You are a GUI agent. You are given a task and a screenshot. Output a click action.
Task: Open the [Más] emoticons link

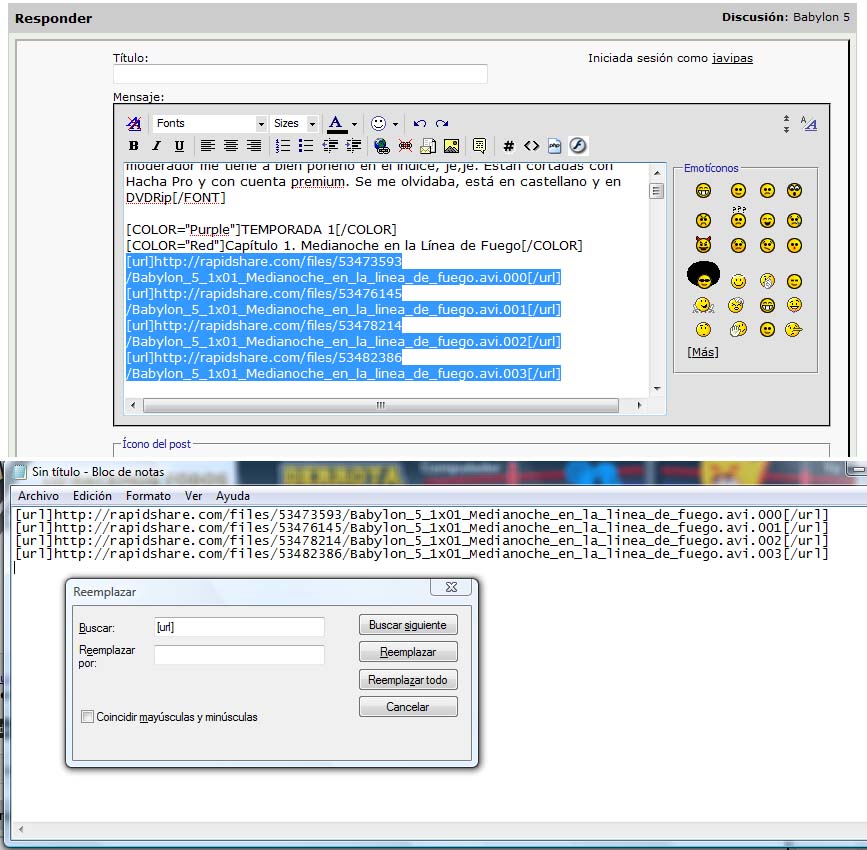coord(702,352)
